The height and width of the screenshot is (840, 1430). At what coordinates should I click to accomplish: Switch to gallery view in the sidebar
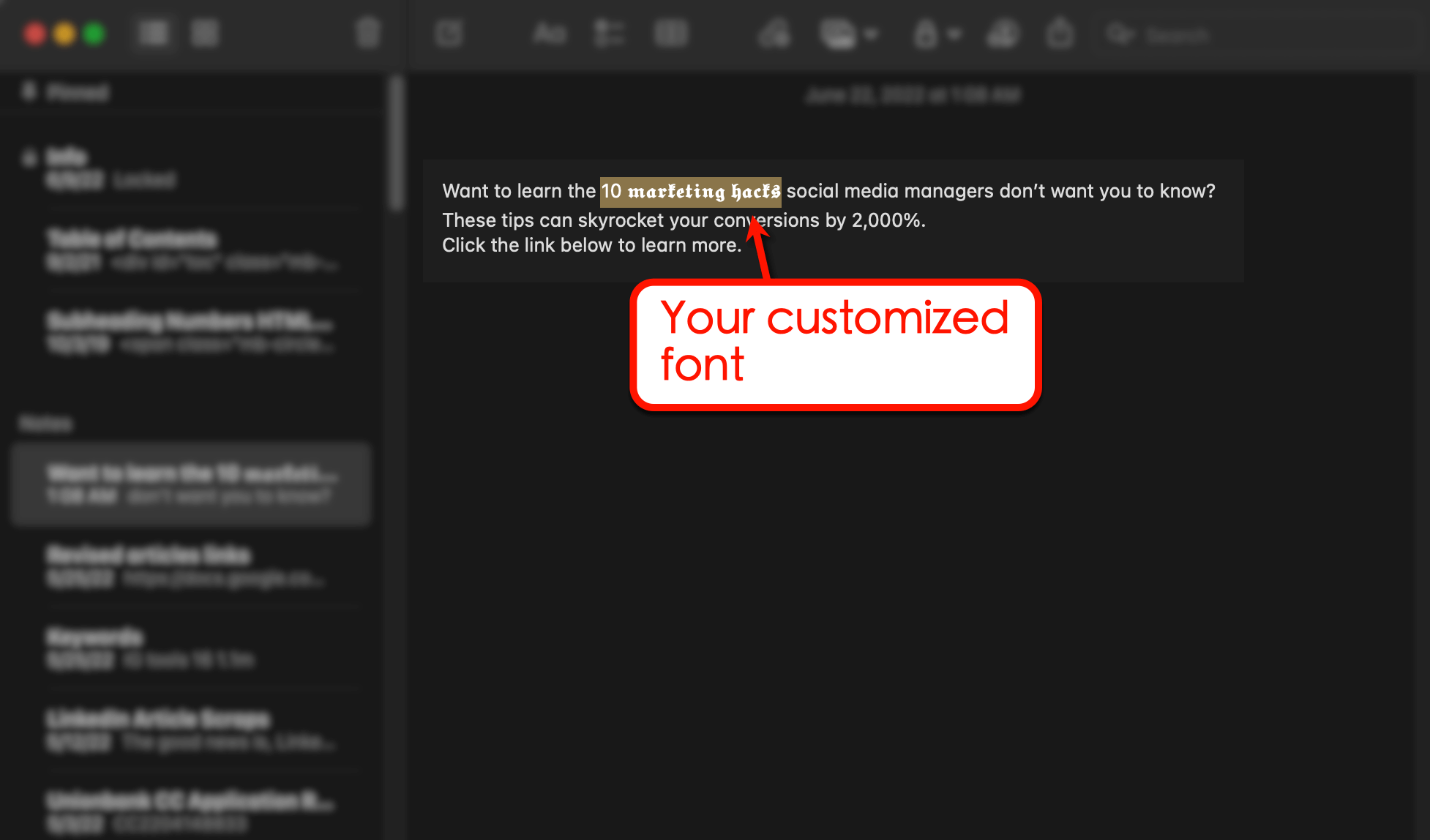(x=205, y=34)
